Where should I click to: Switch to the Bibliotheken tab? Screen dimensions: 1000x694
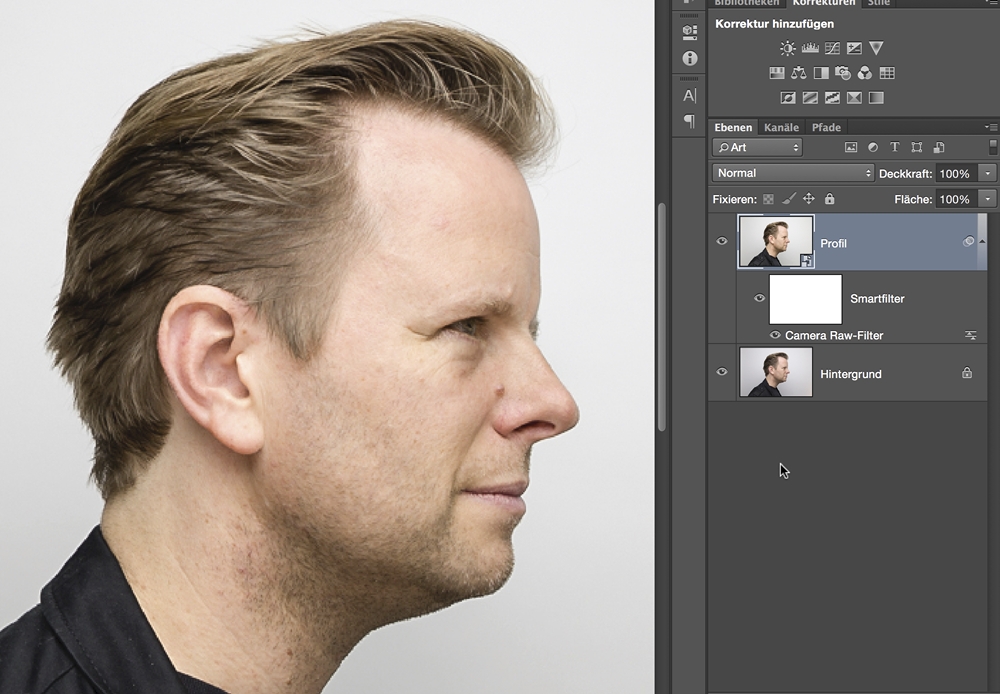click(x=746, y=3)
